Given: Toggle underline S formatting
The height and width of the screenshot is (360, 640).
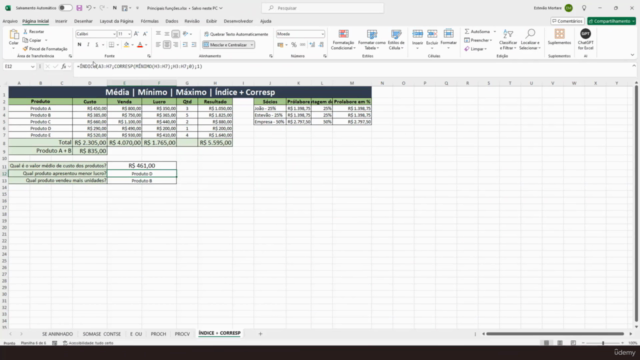Looking at the screenshot, I should tap(97, 44).
